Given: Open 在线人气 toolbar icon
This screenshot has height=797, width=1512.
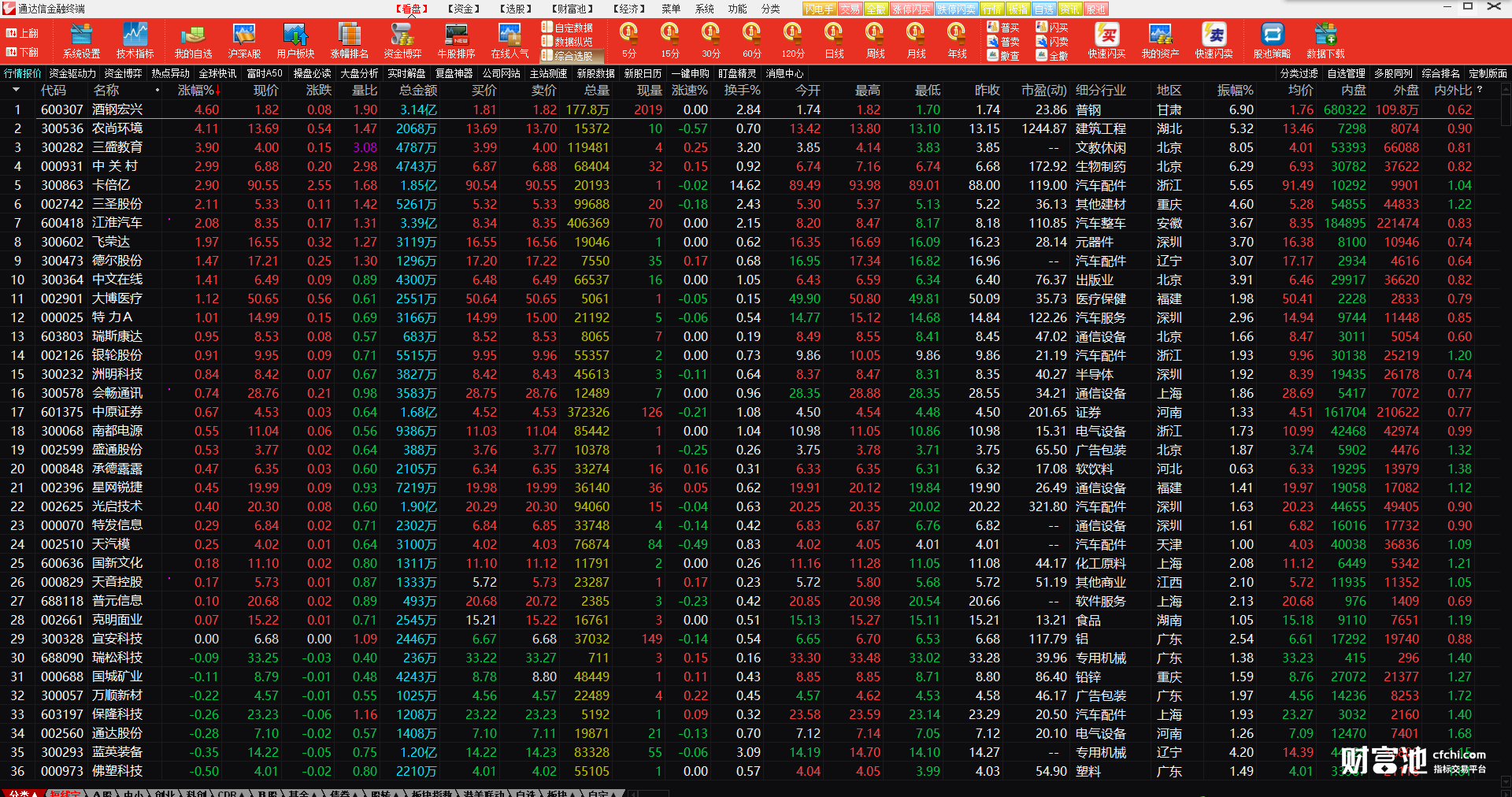Looking at the screenshot, I should [x=510, y=41].
